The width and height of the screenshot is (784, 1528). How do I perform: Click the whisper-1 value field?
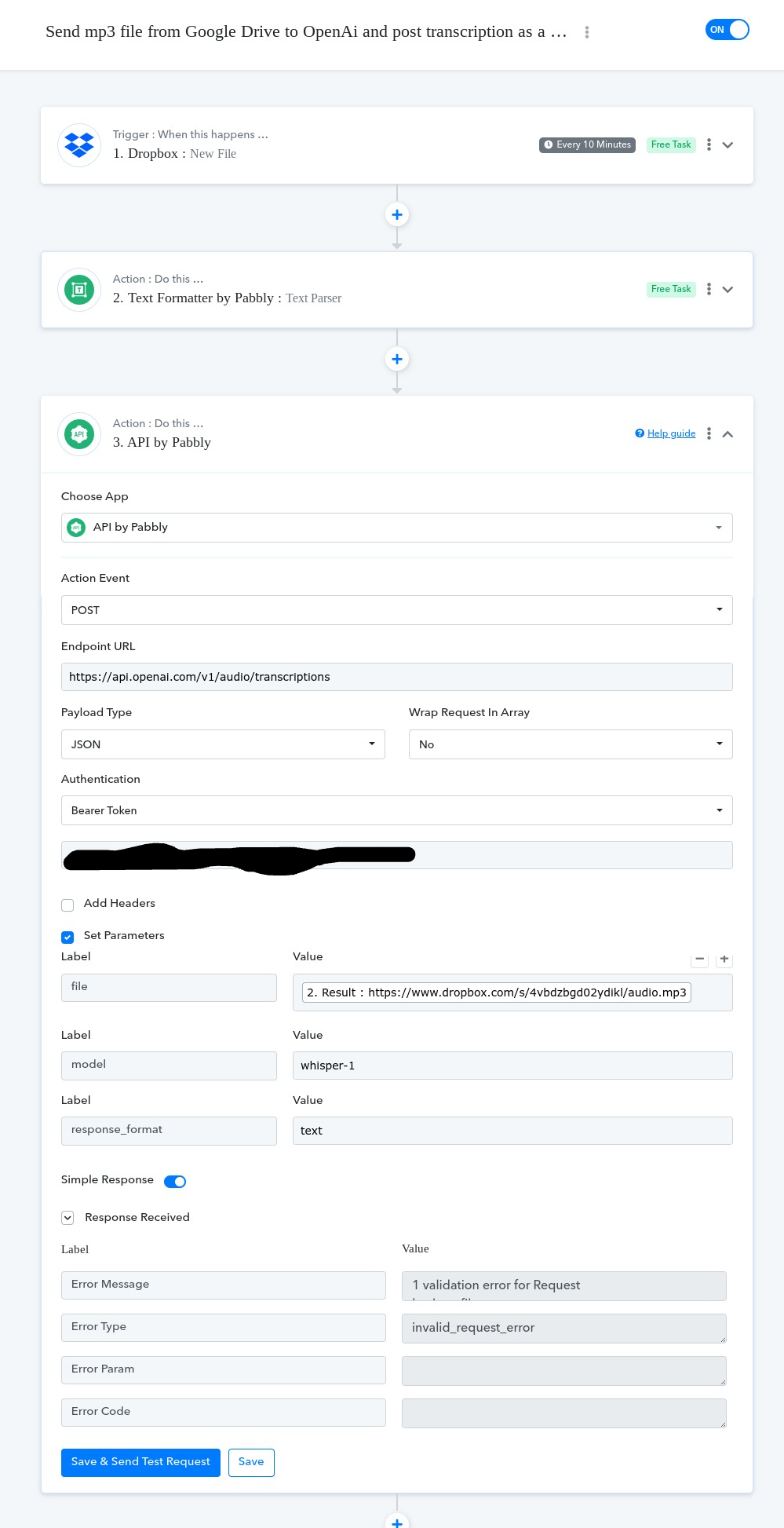point(512,1066)
